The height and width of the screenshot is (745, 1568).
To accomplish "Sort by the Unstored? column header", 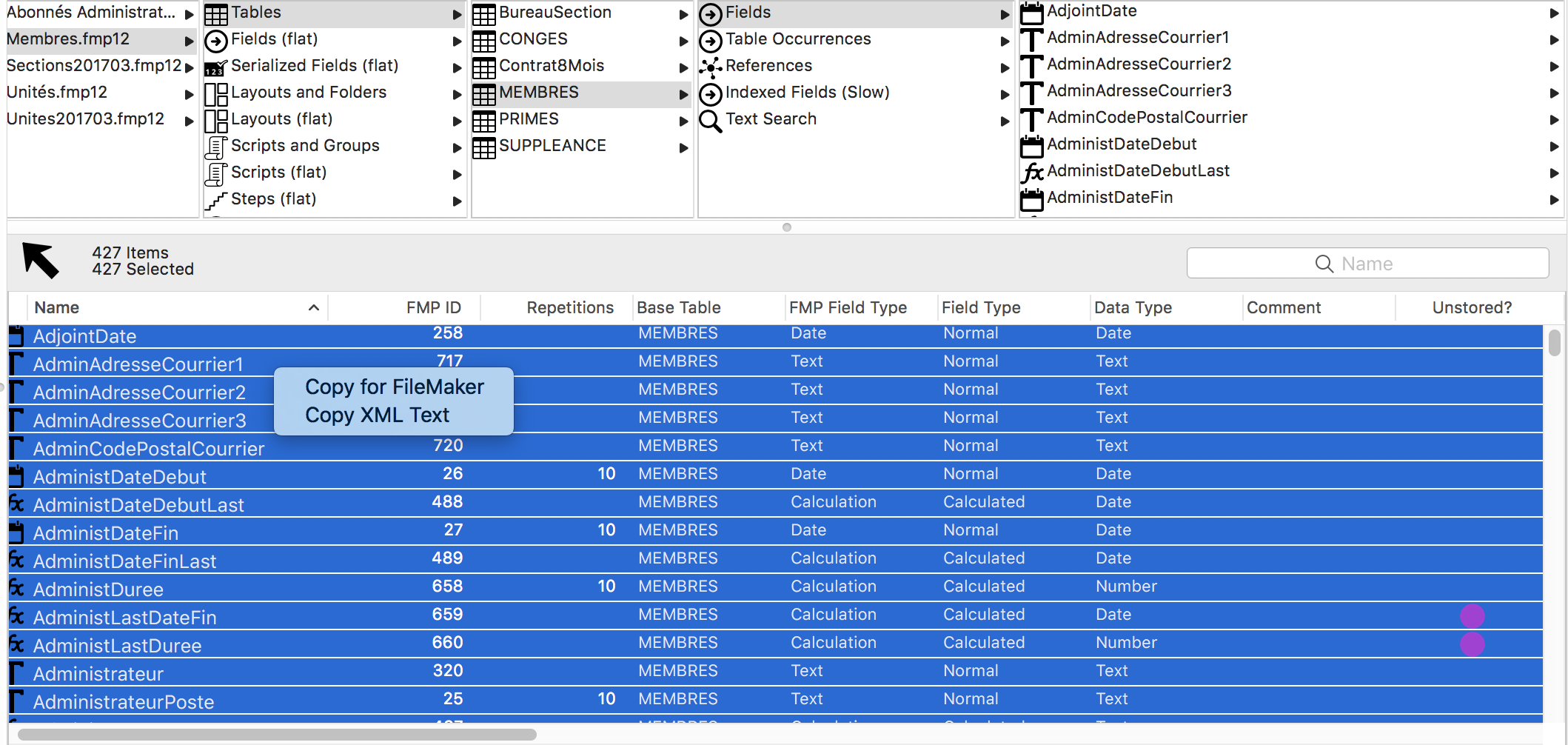I will [1472, 308].
